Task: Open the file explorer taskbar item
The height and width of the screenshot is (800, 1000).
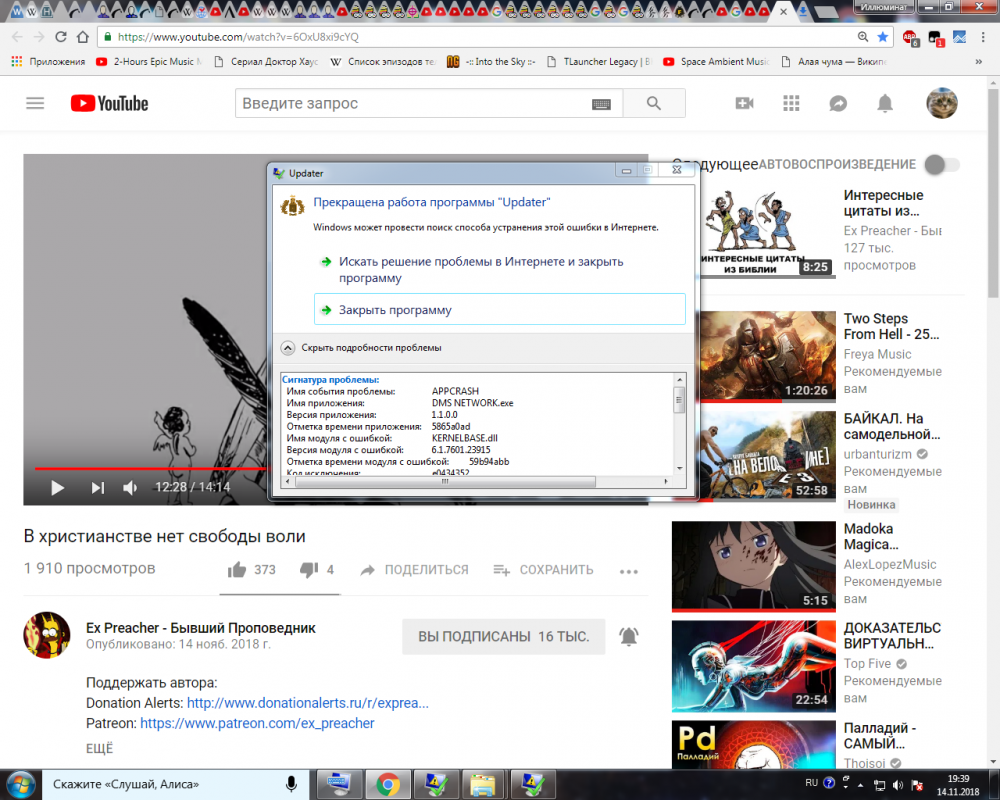Action: click(x=483, y=785)
